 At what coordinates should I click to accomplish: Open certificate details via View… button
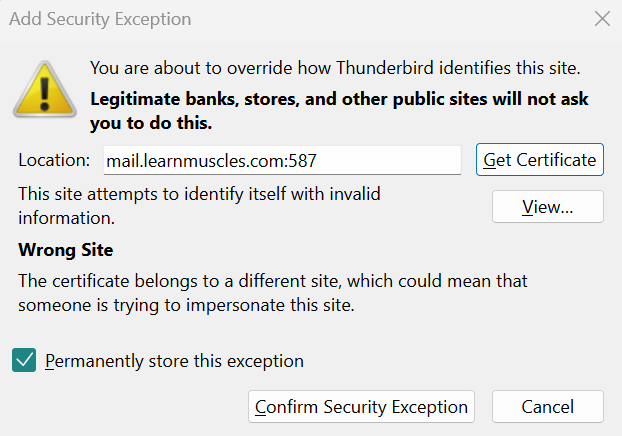point(548,206)
